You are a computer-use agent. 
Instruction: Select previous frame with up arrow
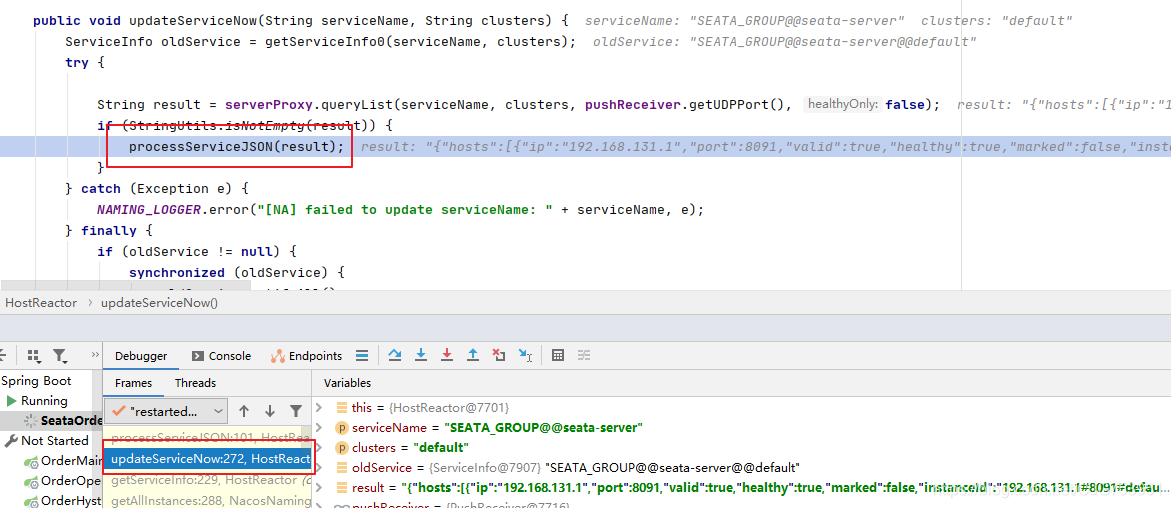pos(243,411)
